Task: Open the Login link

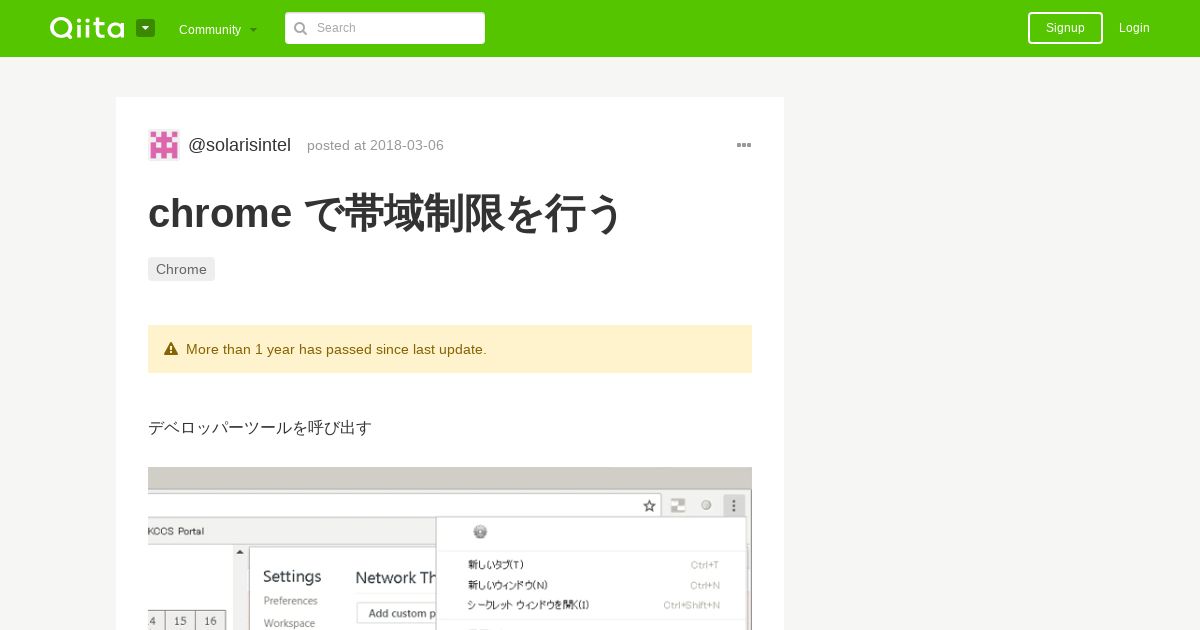Action: coord(1134,28)
